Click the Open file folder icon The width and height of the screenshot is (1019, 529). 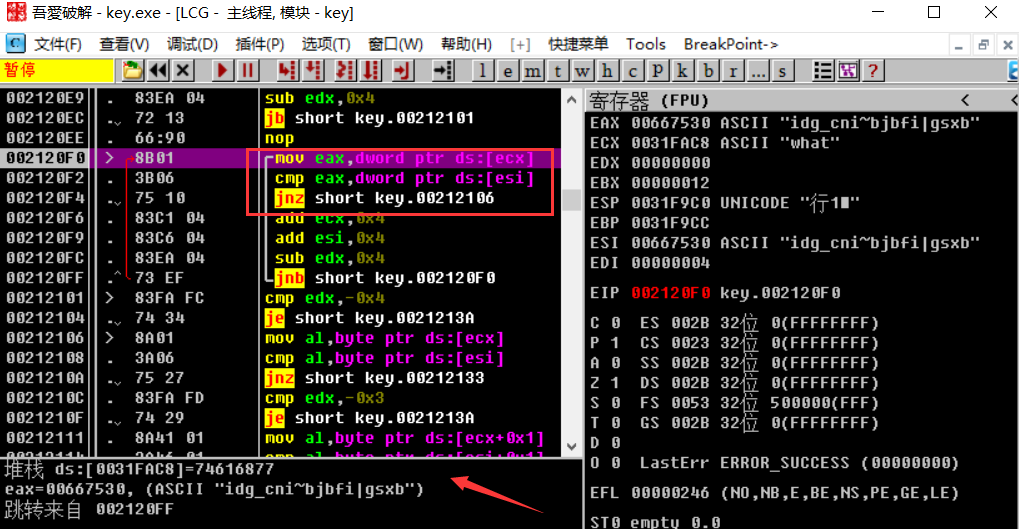pos(133,70)
